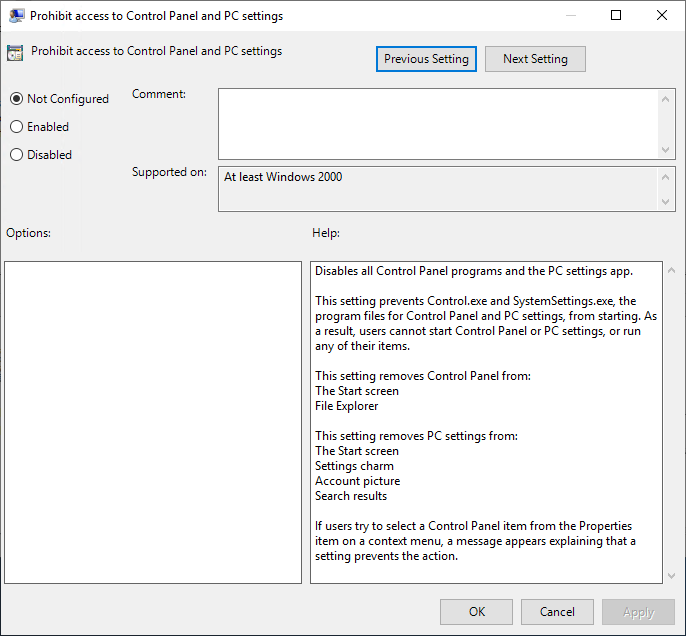Go to Previous Setting
Image resolution: width=686 pixels, height=636 pixels.
click(426, 59)
